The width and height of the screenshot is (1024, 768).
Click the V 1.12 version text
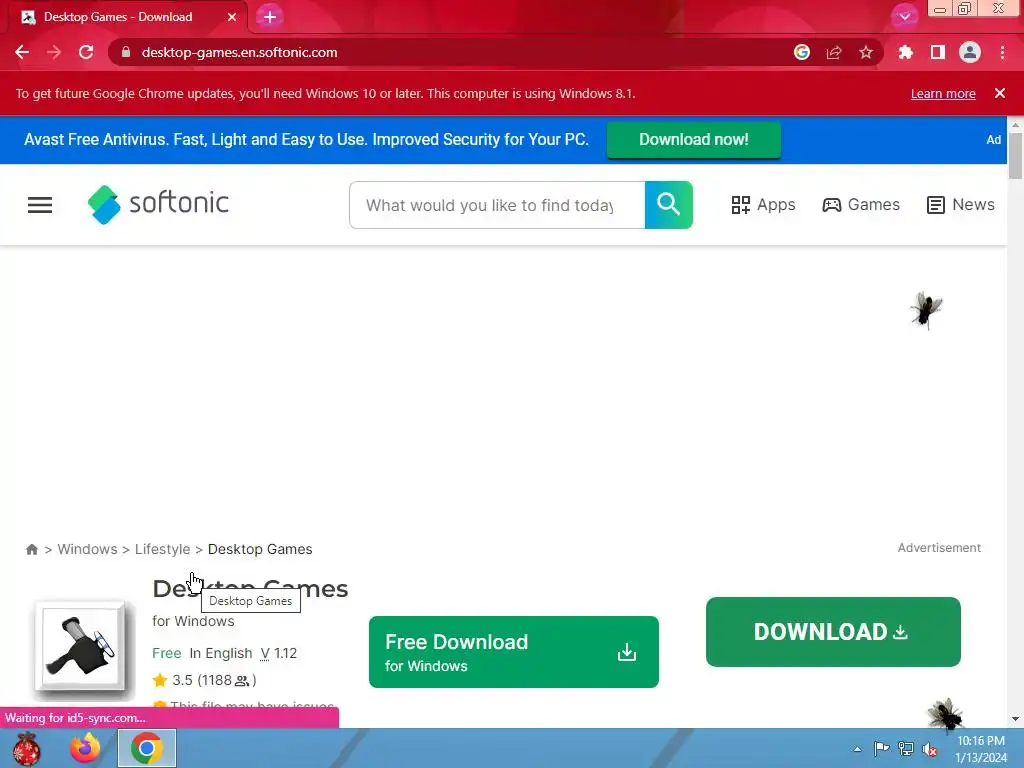[279, 653]
